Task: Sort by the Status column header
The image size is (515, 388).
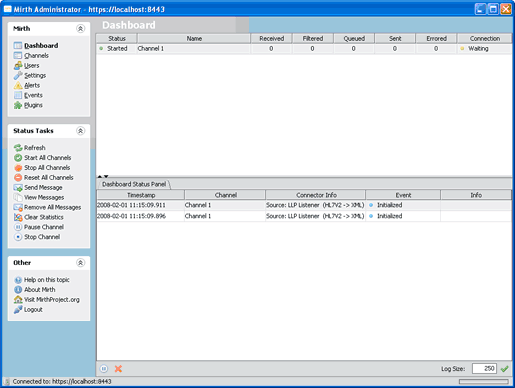Action: point(117,39)
